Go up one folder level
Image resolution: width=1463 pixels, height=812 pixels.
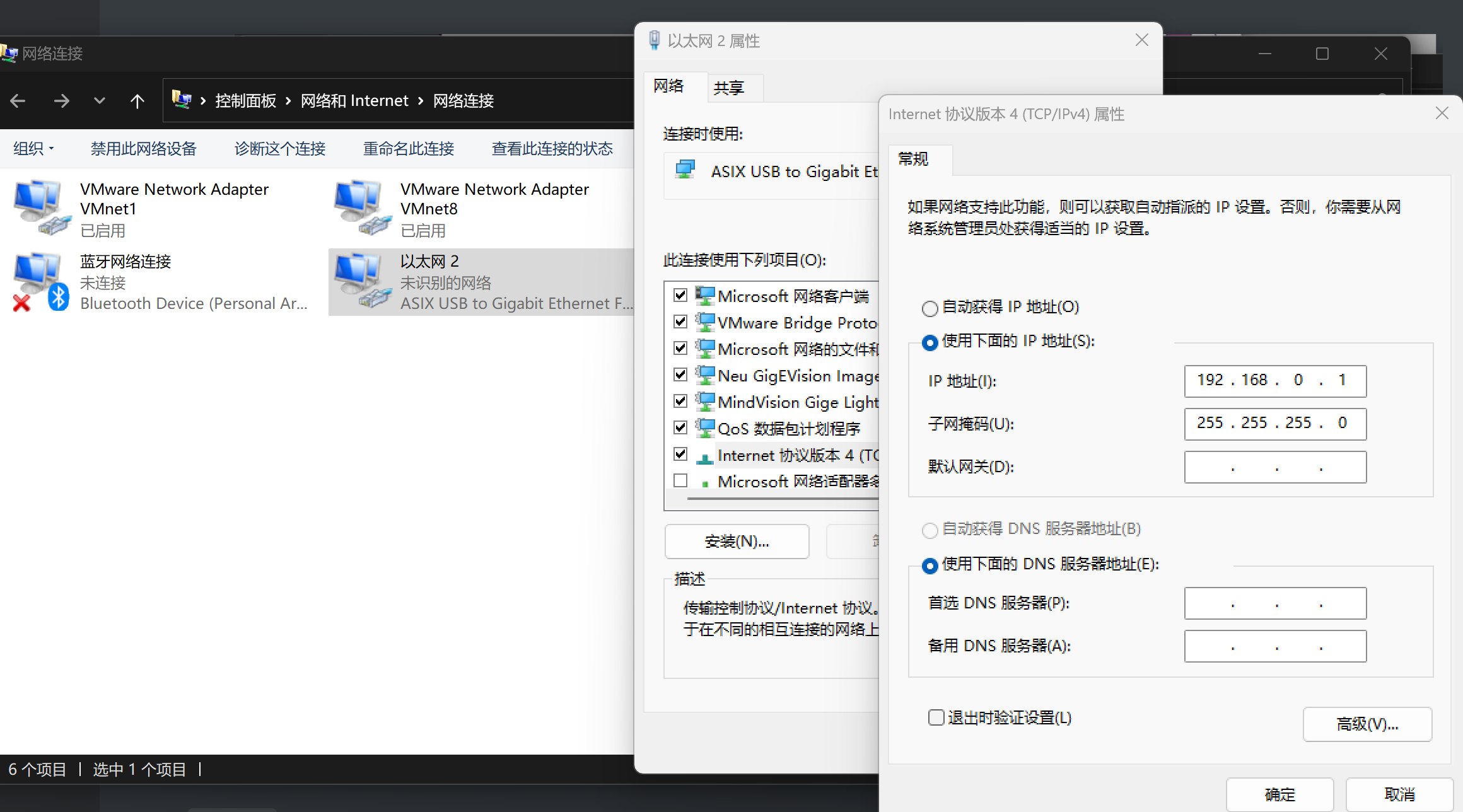click(x=137, y=101)
